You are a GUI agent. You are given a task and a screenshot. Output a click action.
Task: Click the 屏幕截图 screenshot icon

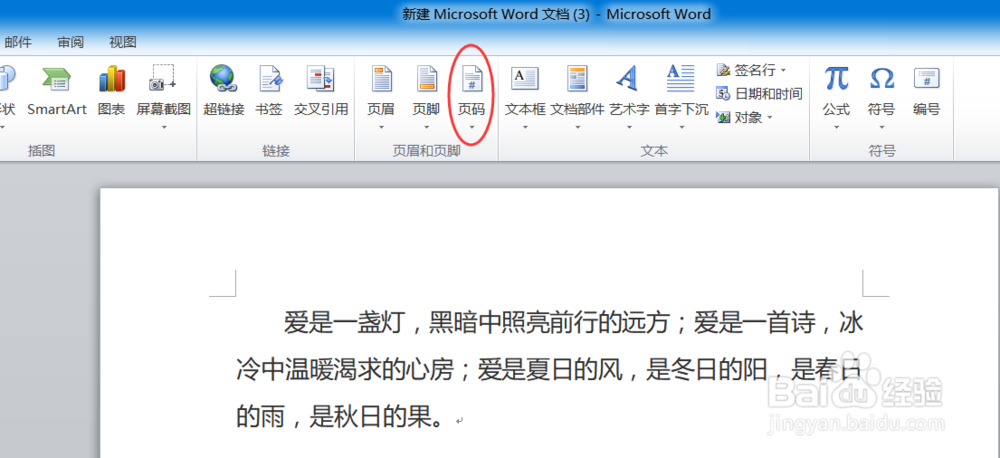coord(163,79)
